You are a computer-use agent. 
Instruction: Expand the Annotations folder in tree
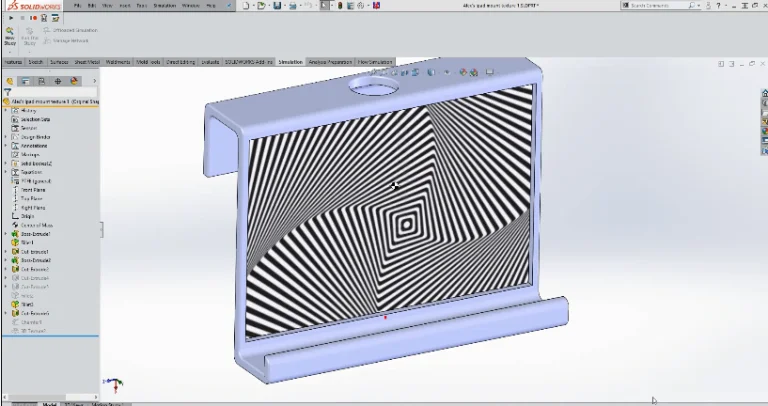tap(5, 145)
